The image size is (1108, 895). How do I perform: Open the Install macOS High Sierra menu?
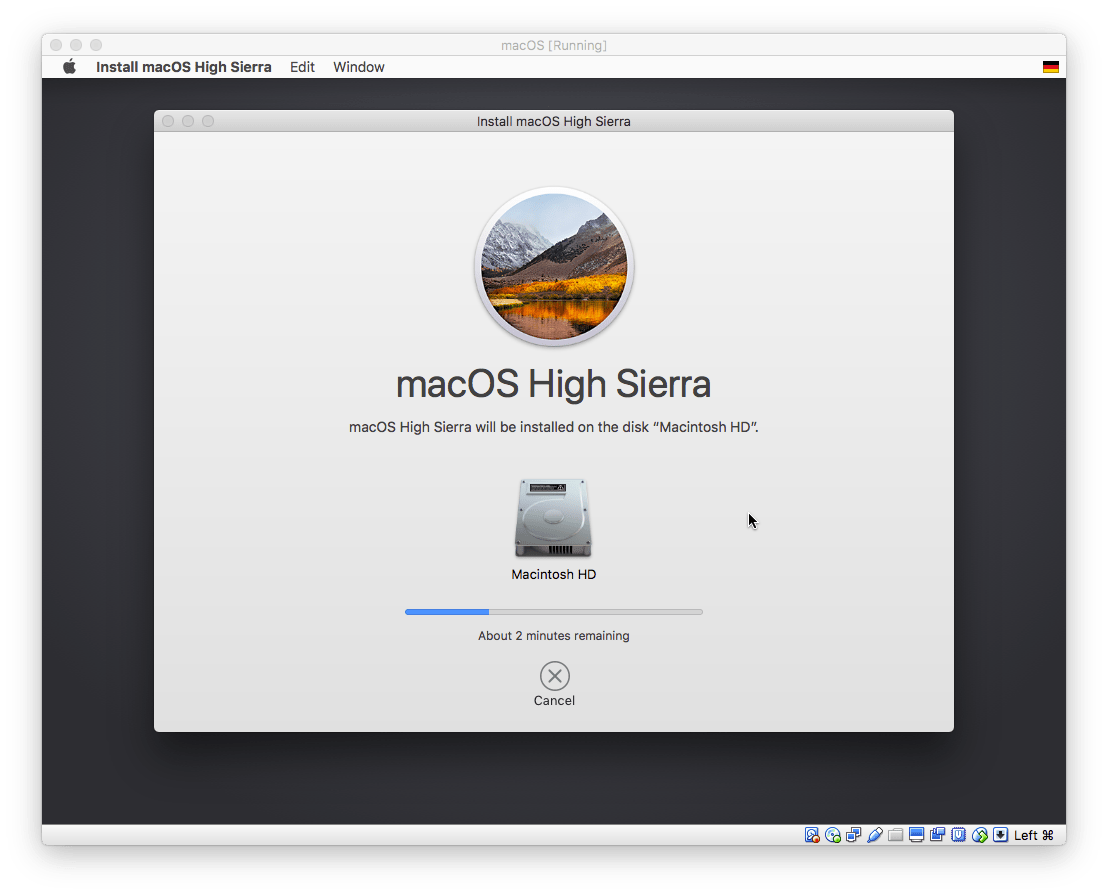point(183,66)
